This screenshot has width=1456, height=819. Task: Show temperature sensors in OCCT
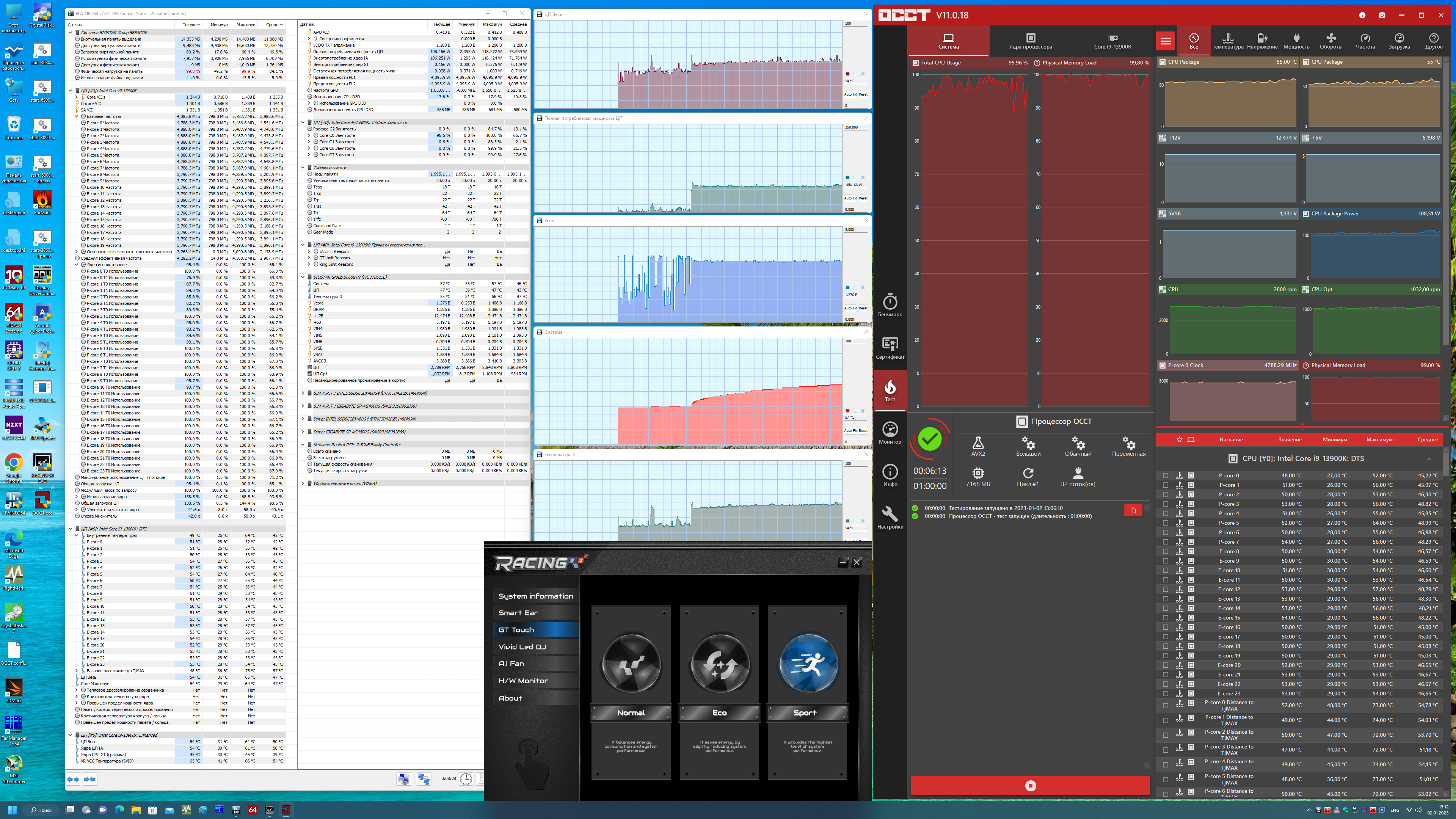pyautogui.click(x=1228, y=41)
